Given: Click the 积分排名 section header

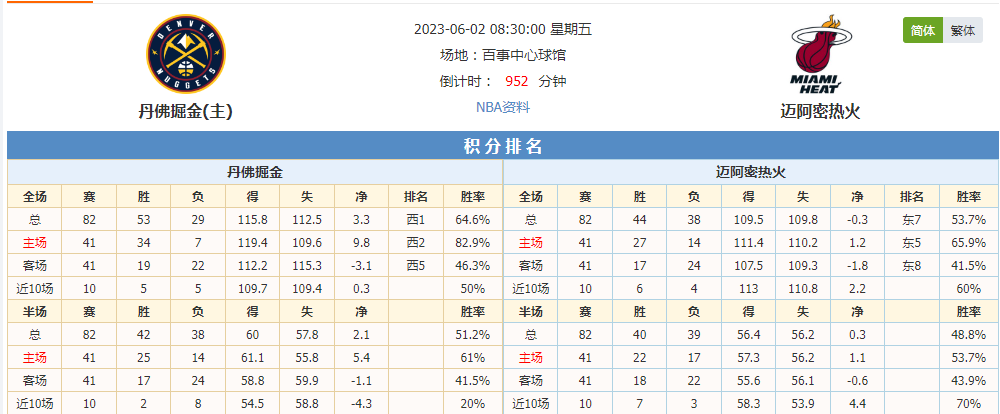Looking at the screenshot, I should pyautogui.click(x=503, y=146).
